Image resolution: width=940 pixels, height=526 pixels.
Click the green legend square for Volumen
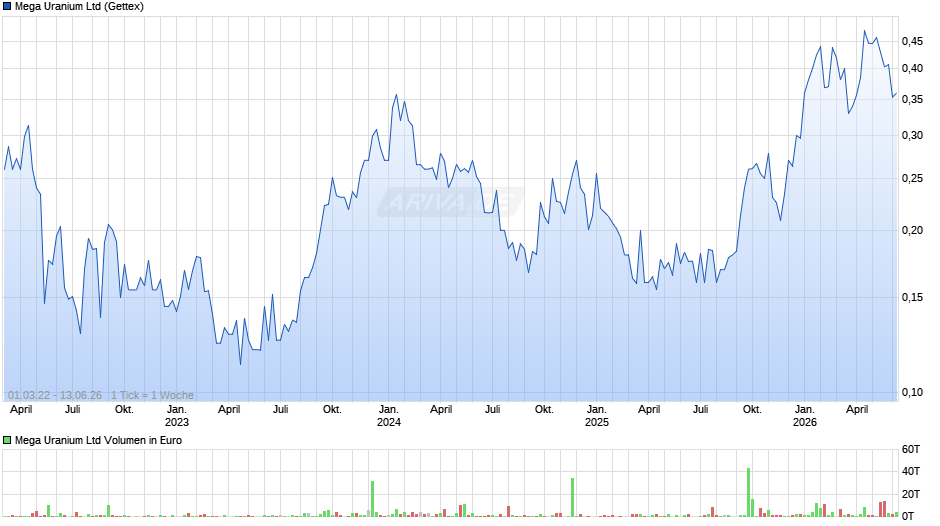point(7,440)
